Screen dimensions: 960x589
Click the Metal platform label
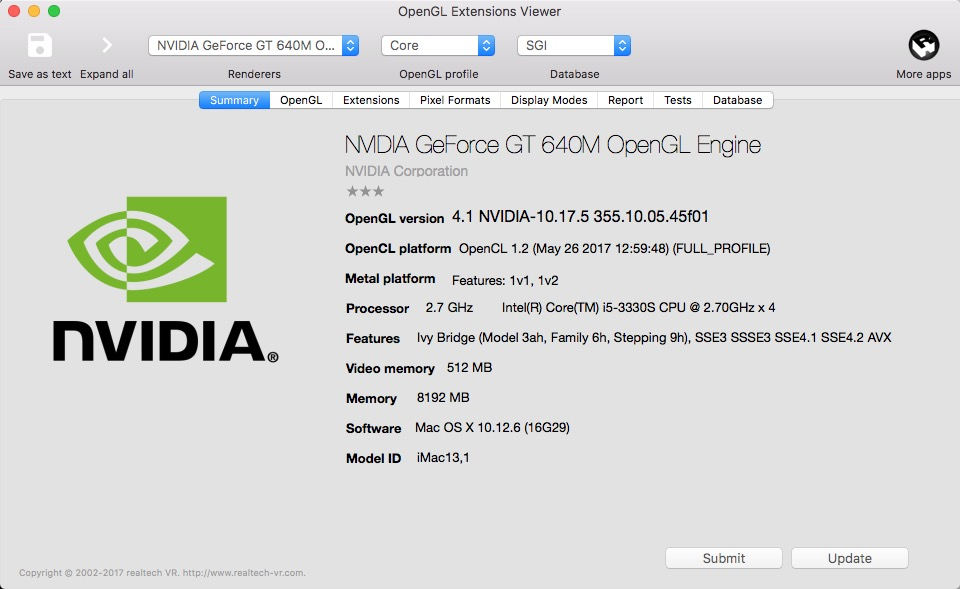[390, 279]
